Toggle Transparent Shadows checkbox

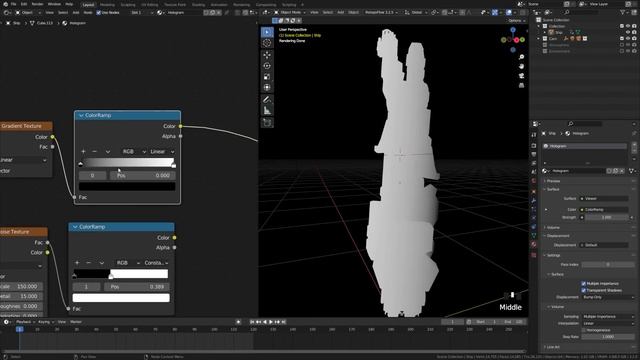click(584, 290)
